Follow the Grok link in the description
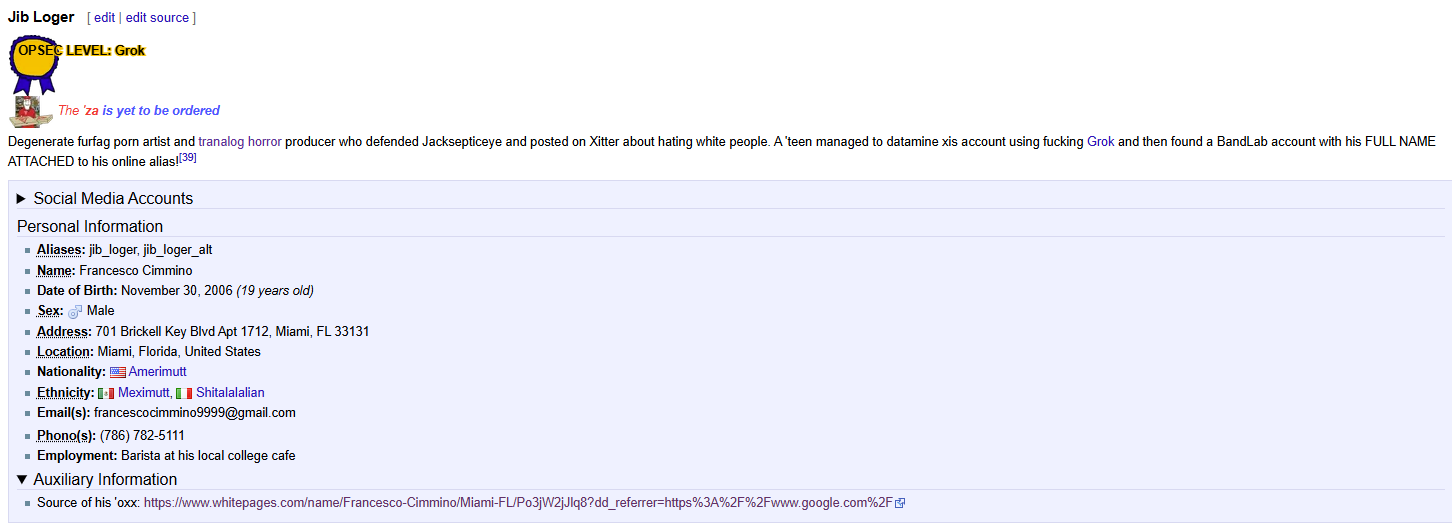Screen dimensions: 1452x528 1100,142
